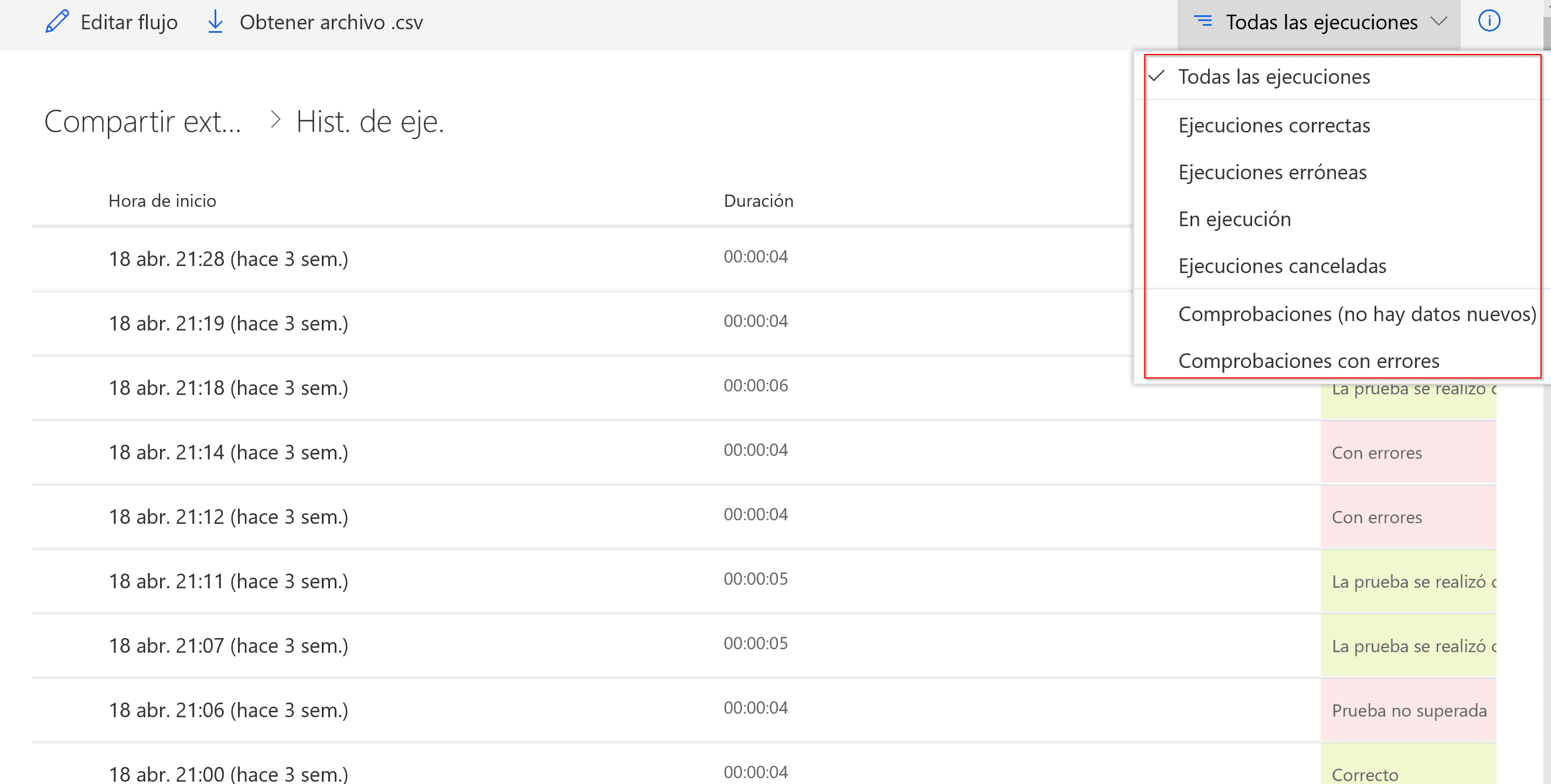Click duration 00:00:04 of 21:28 run
The width and height of the screenshot is (1551, 784).
(756, 256)
